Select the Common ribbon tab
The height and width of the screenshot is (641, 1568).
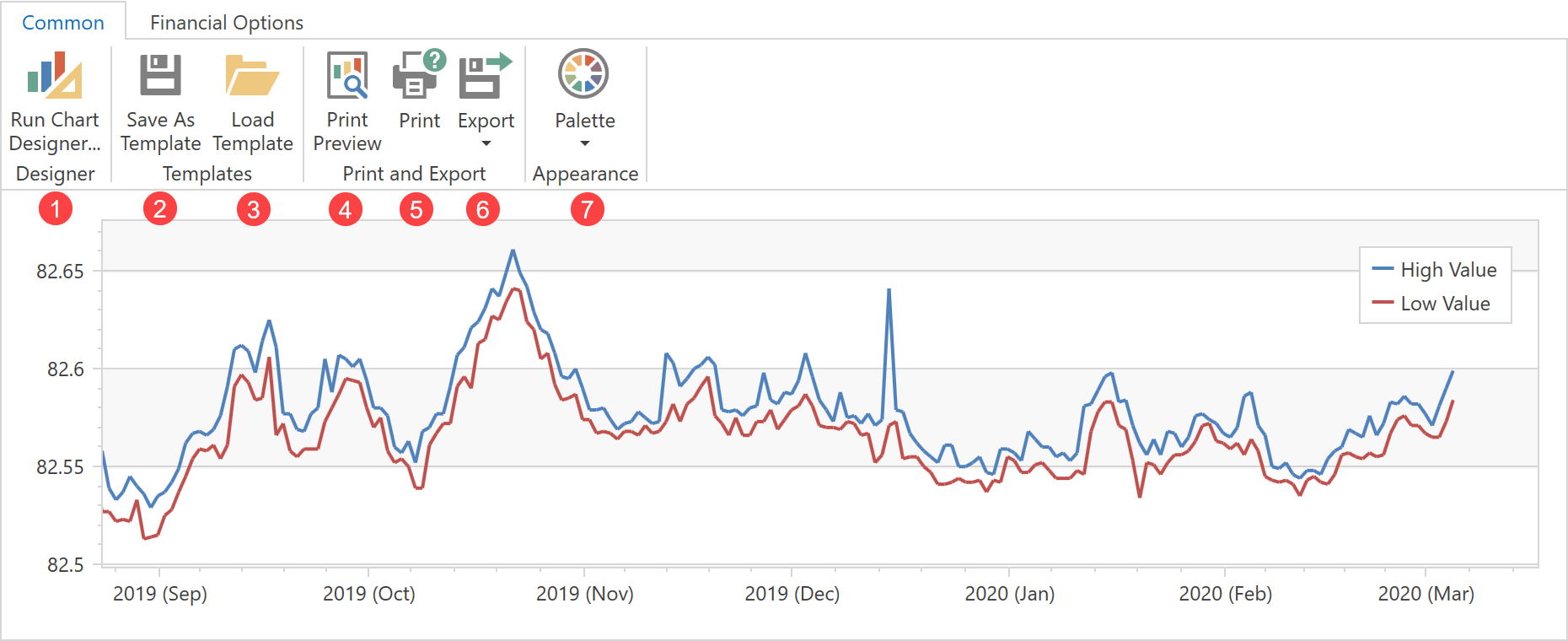point(63,23)
